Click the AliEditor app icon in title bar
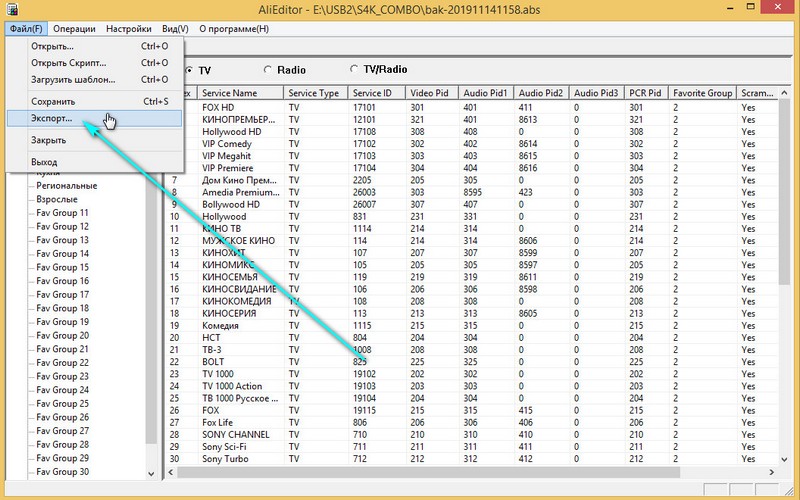This screenshot has height=500, width=800. tap(11, 9)
